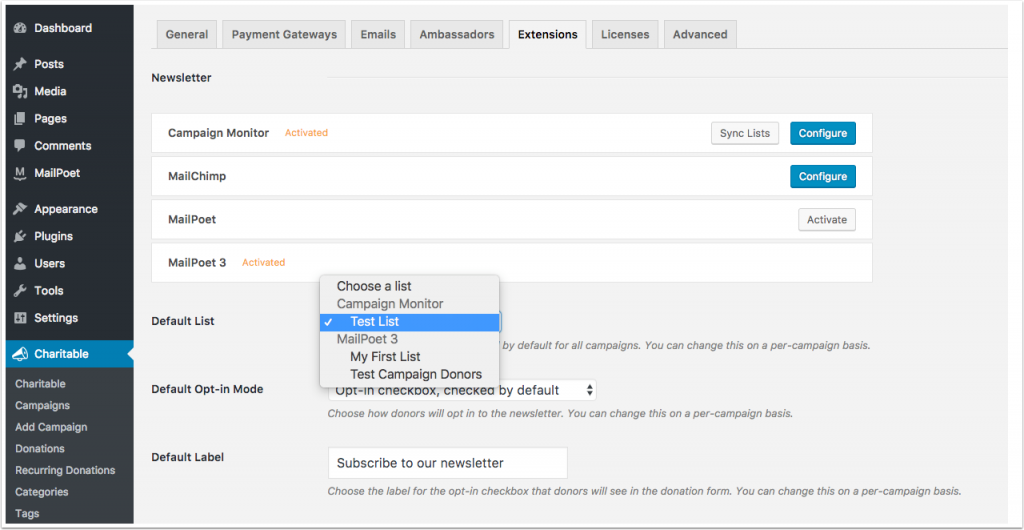Viewport: 1024px width, 530px height.
Task: Open the Default Opt-in Mode dropdown
Action: pyautogui.click(x=462, y=390)
